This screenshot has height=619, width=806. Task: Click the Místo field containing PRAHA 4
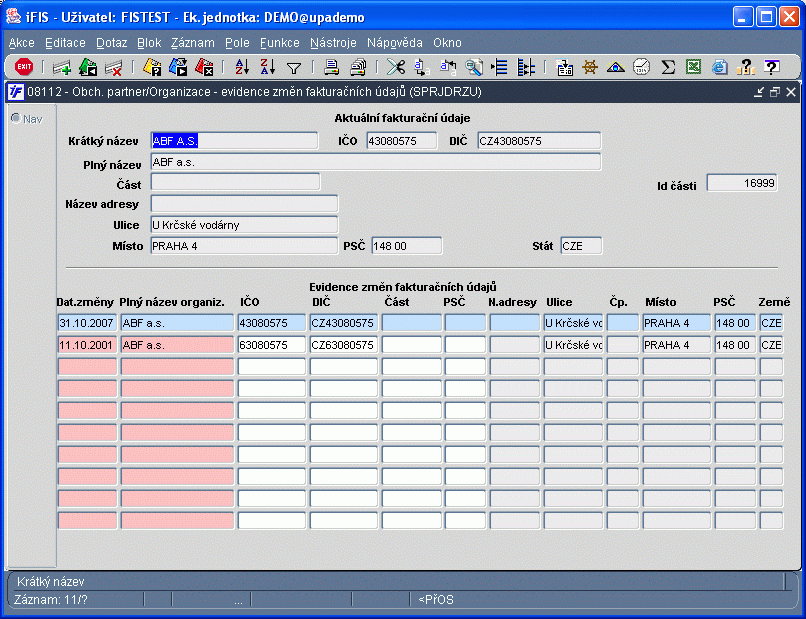243,246
